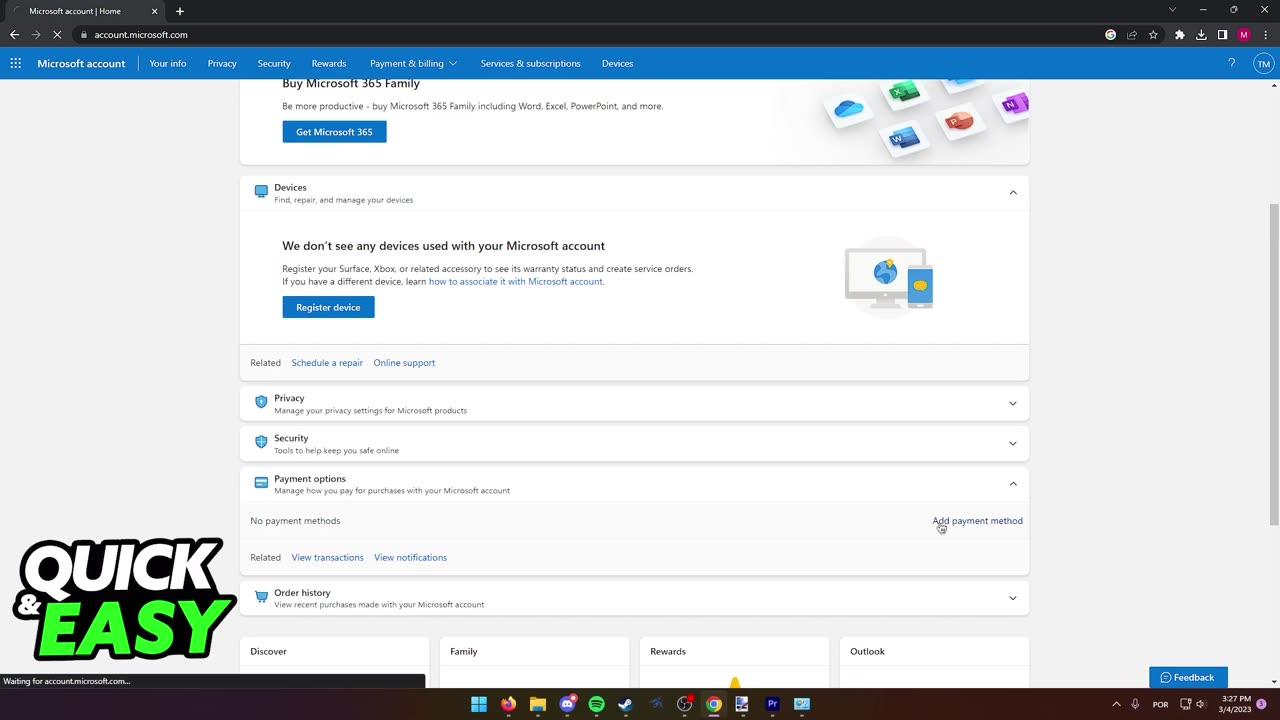This screenshot has width=1280, height=720.
Task: Open a new Chrome tab
Action: [180, 11]
